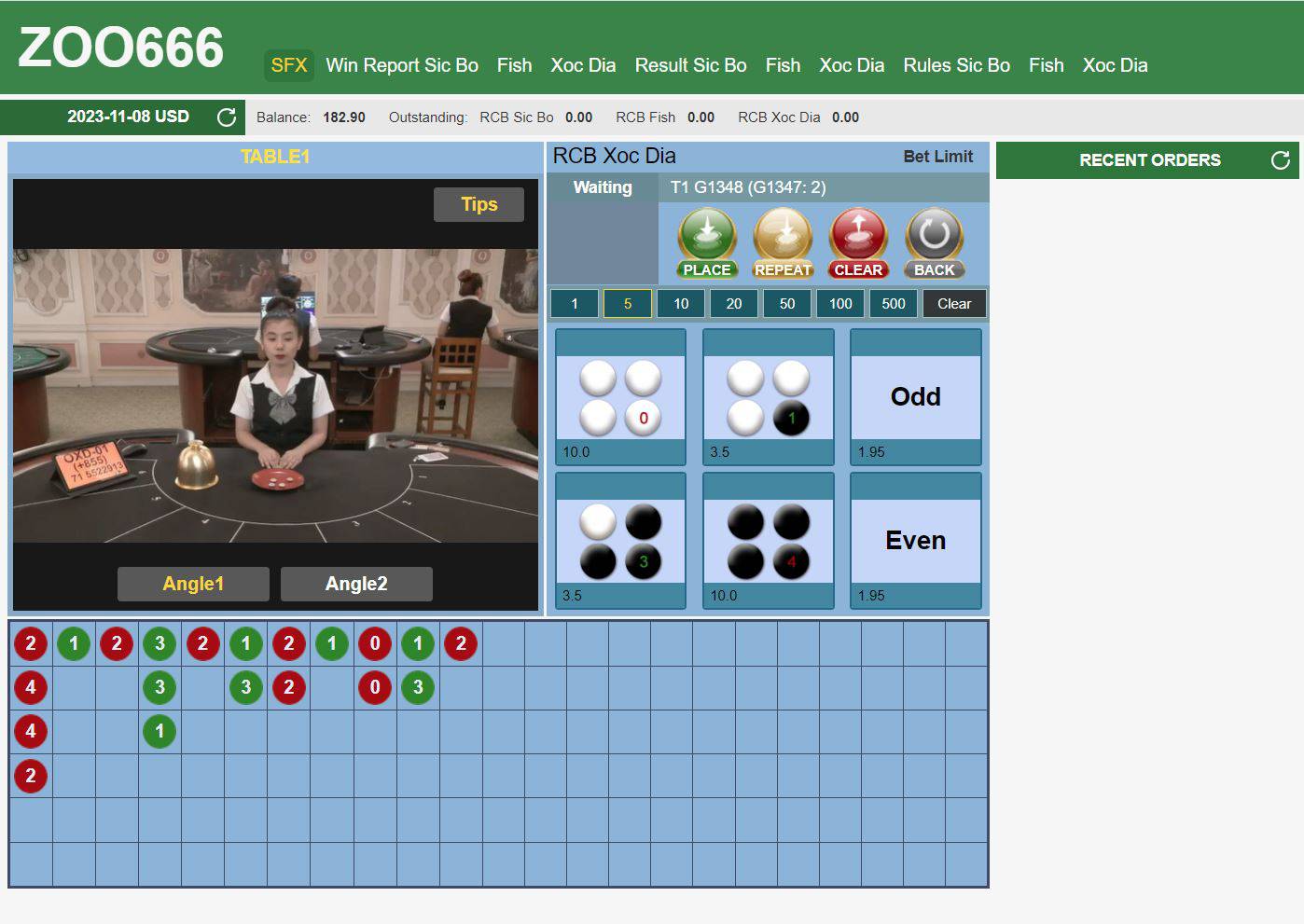Click the Waiting status label

pos(603,187)
